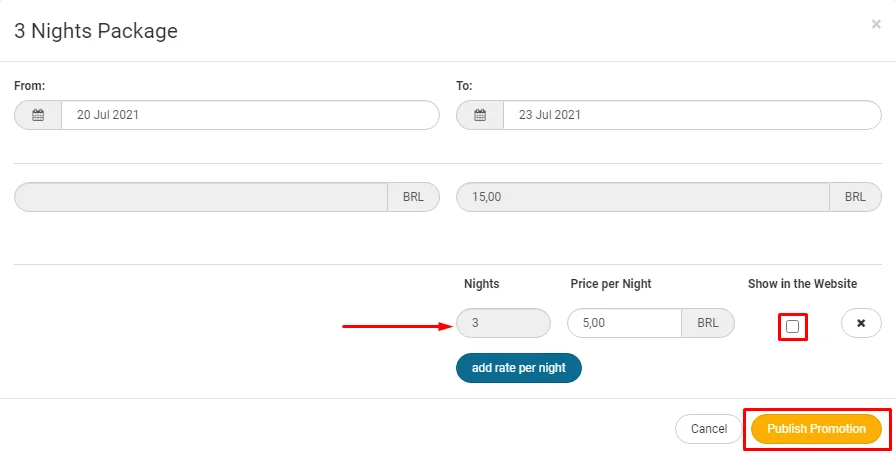Enable the Show in the Website checkbox
This screenshot has height=458, width=896.
pyautogui.click(x=793, y=326)
